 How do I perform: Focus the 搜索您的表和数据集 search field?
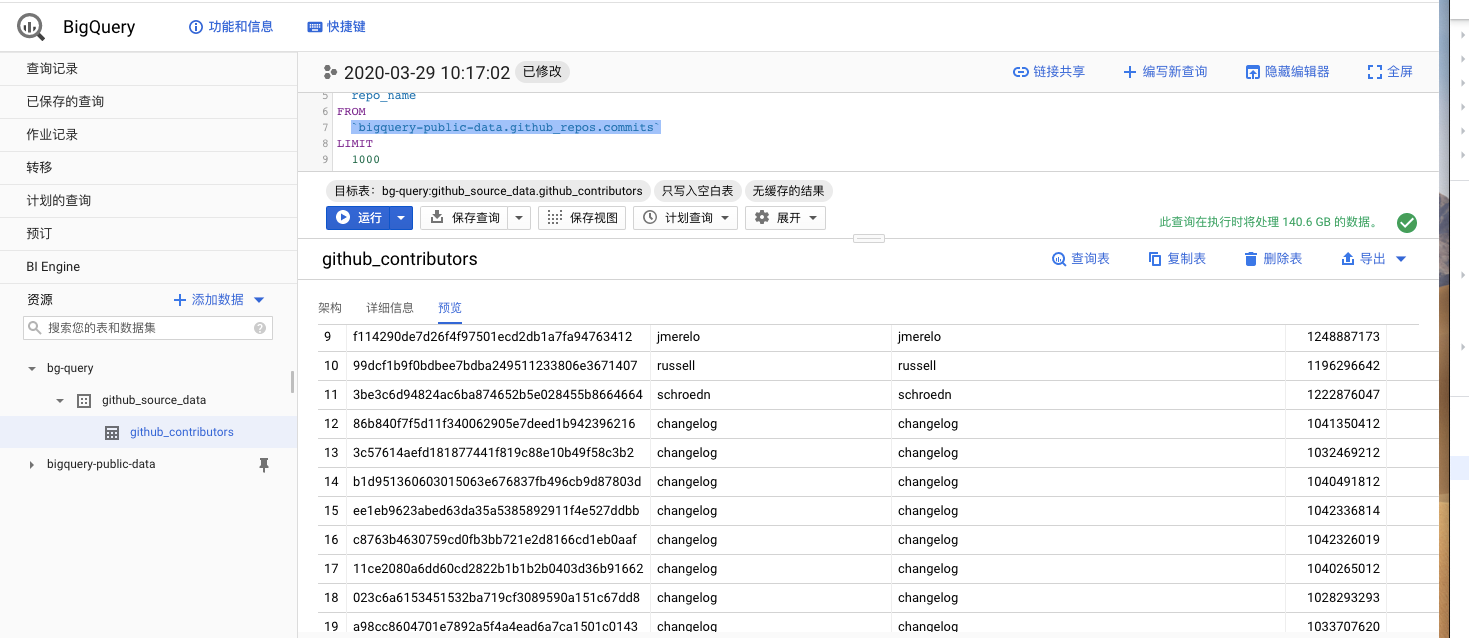(x=148, y=328)
